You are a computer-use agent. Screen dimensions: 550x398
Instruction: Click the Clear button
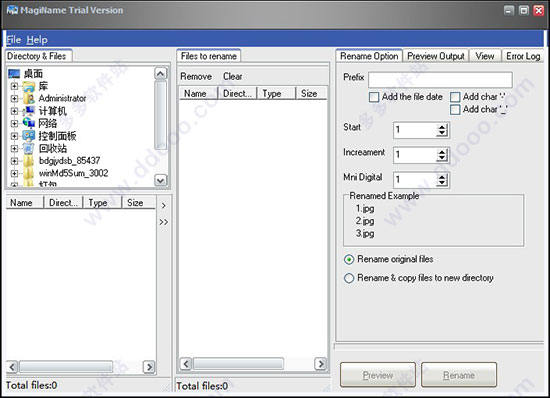(233, 76)
